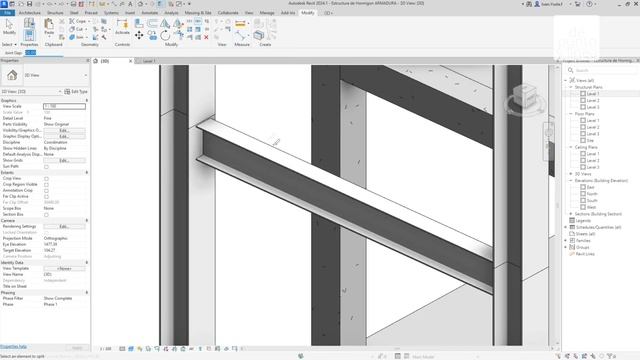Click Edit for Rendering Settings
640x360 pixels.
(x=64, y=226)
